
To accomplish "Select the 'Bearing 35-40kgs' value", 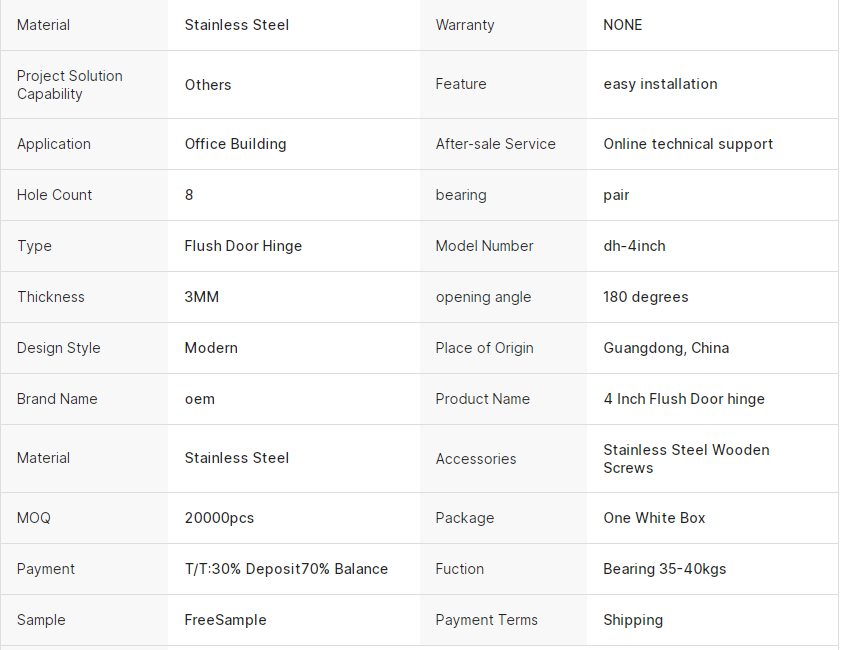I will coord(665,569).
